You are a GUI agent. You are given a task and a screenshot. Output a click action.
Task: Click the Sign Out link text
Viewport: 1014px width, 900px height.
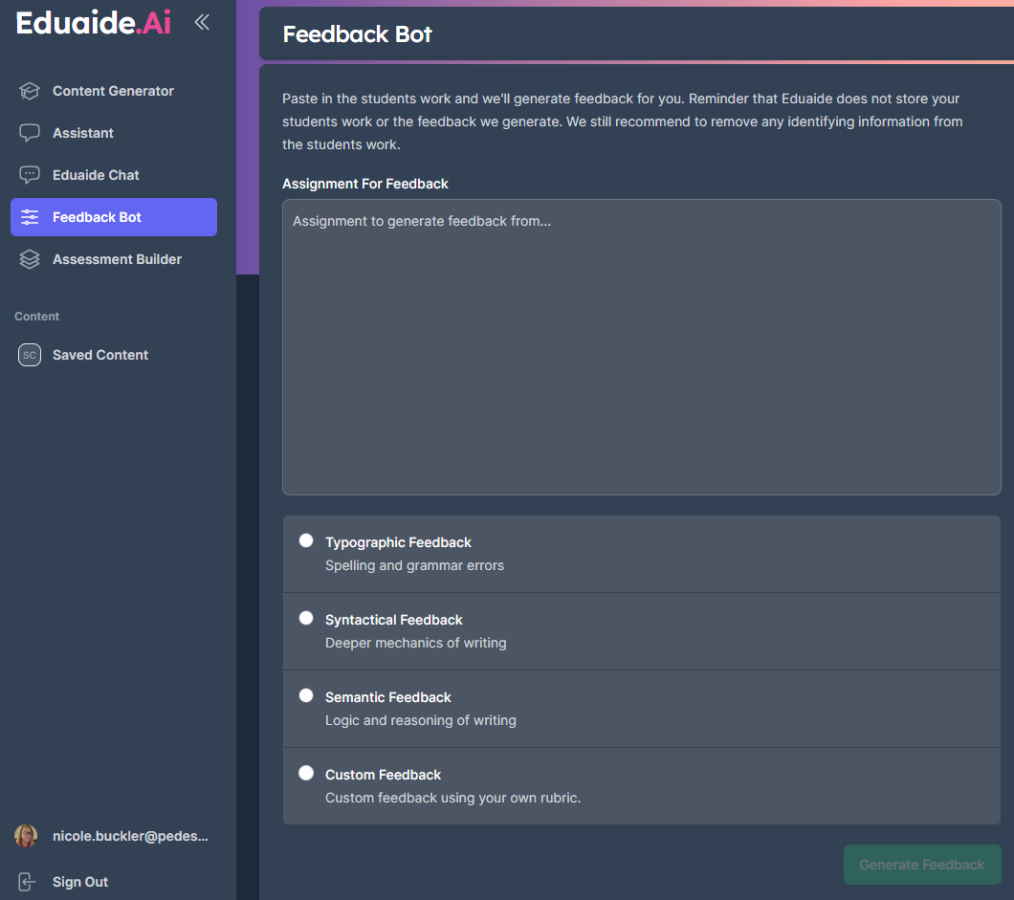80,882
